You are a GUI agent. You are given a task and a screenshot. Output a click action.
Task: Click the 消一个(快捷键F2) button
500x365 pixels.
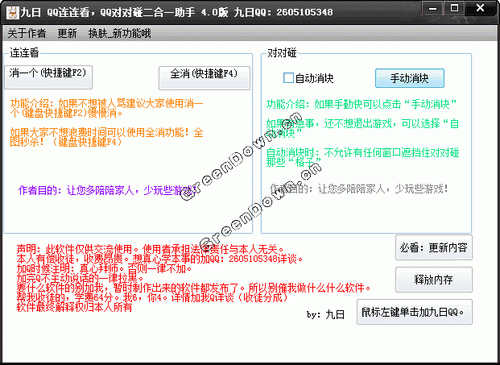pyautogui.click(x=48, y=77)
